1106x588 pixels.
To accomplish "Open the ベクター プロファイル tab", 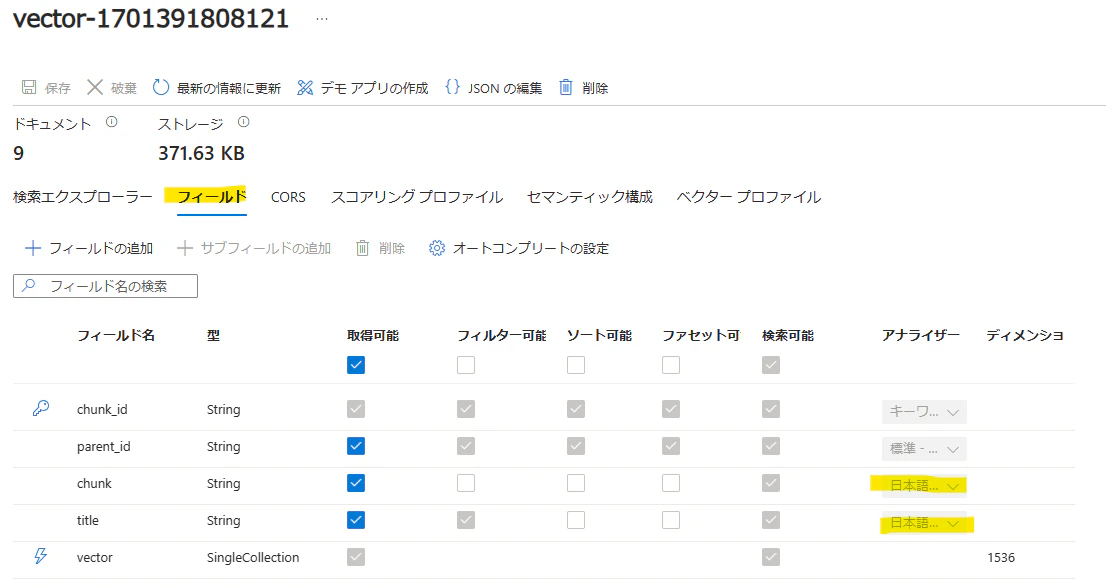I will pos(748,197).
